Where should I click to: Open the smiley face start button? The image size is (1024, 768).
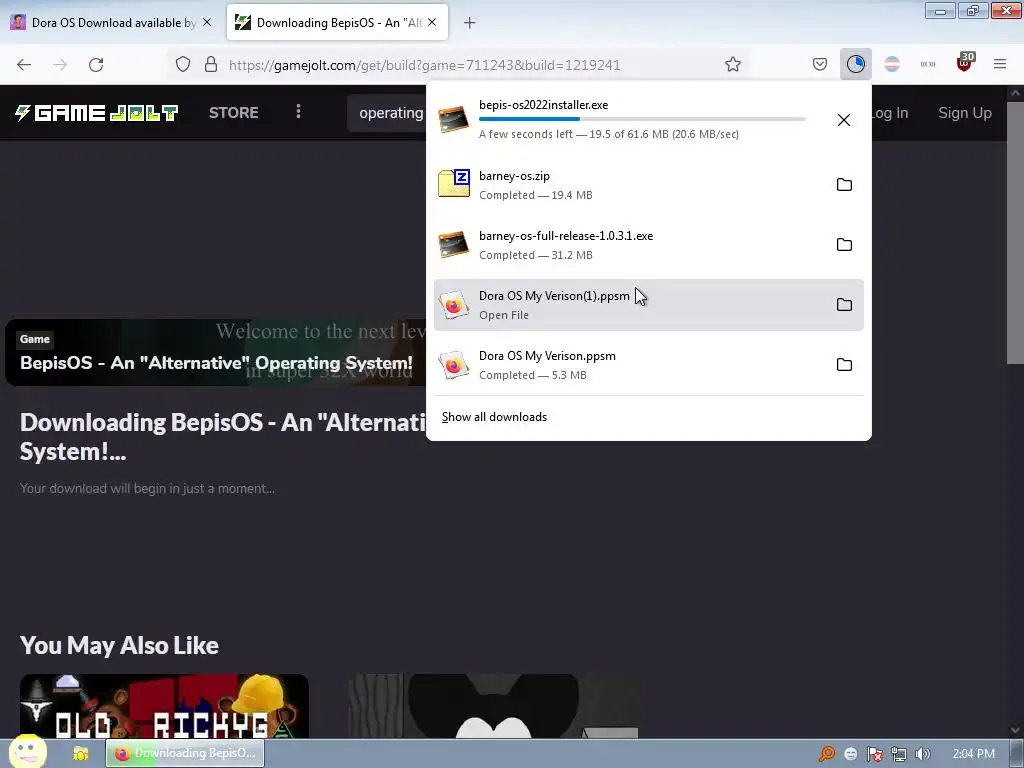pos(27,752)
